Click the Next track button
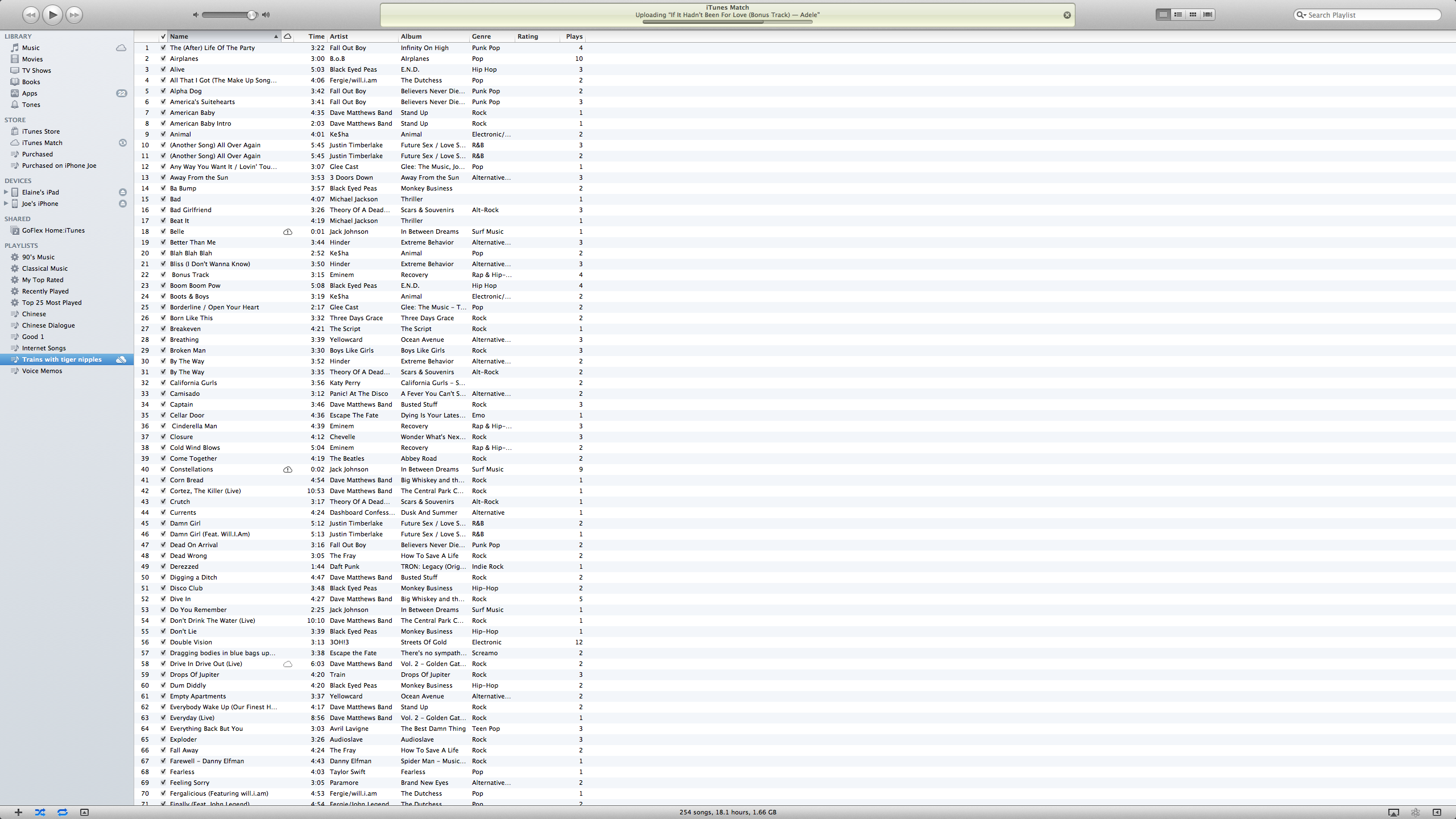 pyautogui.click(x=74, y=15)
